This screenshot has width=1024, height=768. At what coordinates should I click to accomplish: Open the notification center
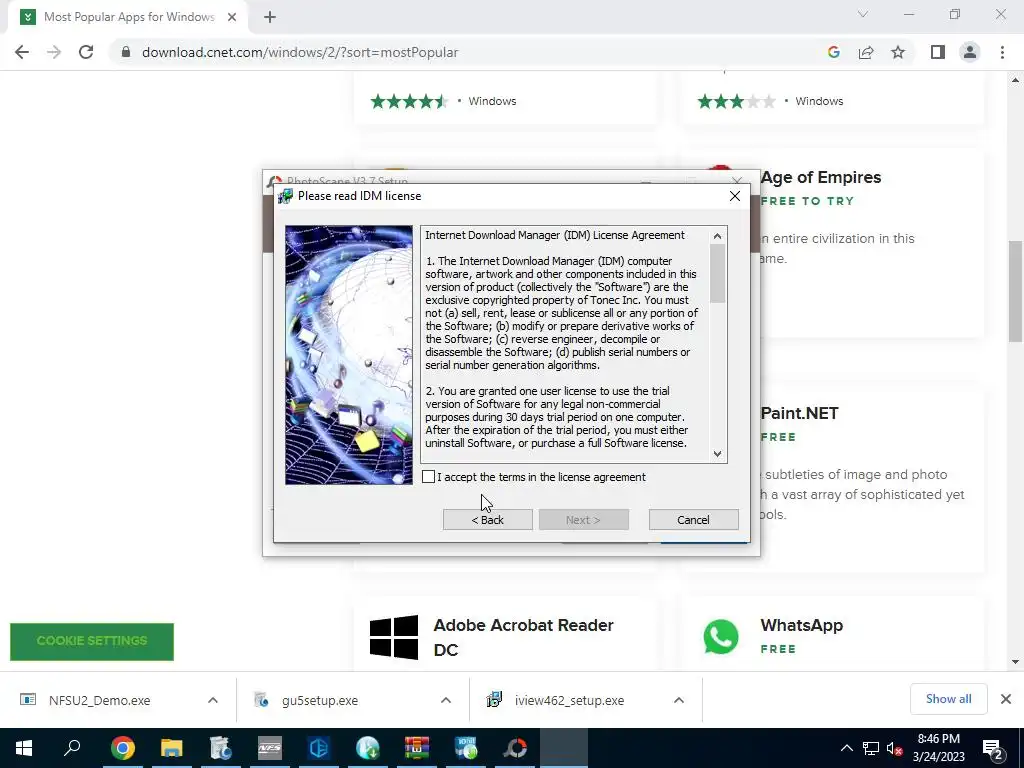(993, 748)
